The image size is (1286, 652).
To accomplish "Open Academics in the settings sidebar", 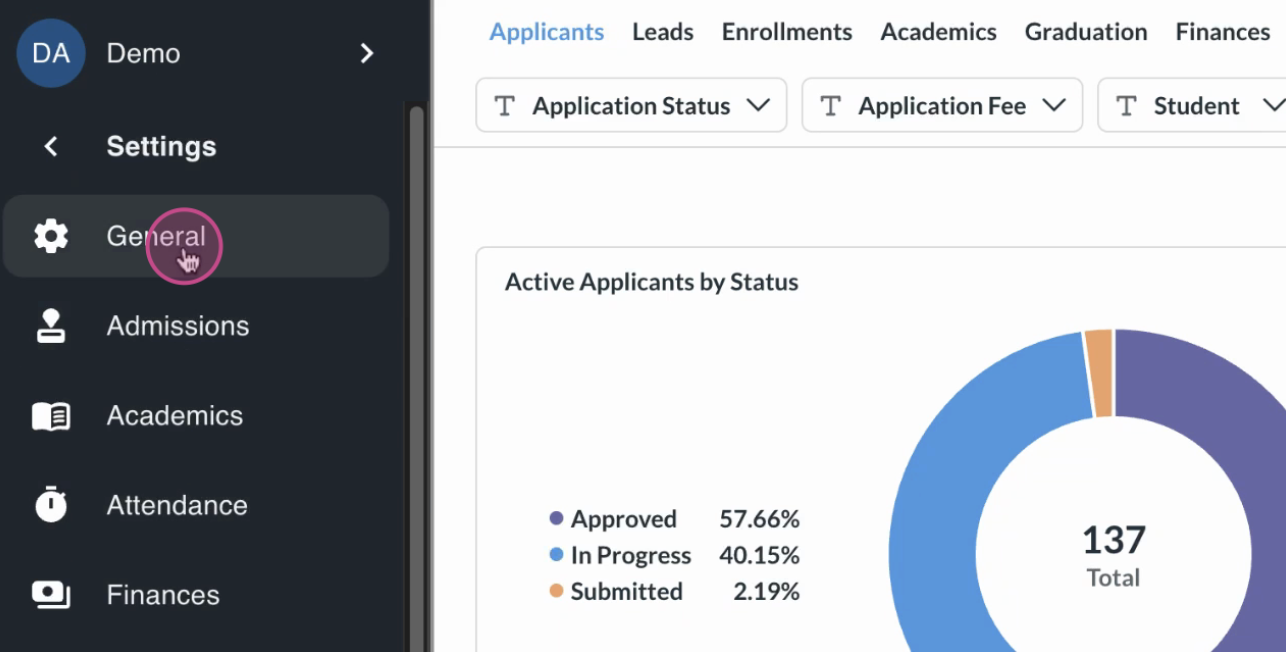I will pos(196,416).
